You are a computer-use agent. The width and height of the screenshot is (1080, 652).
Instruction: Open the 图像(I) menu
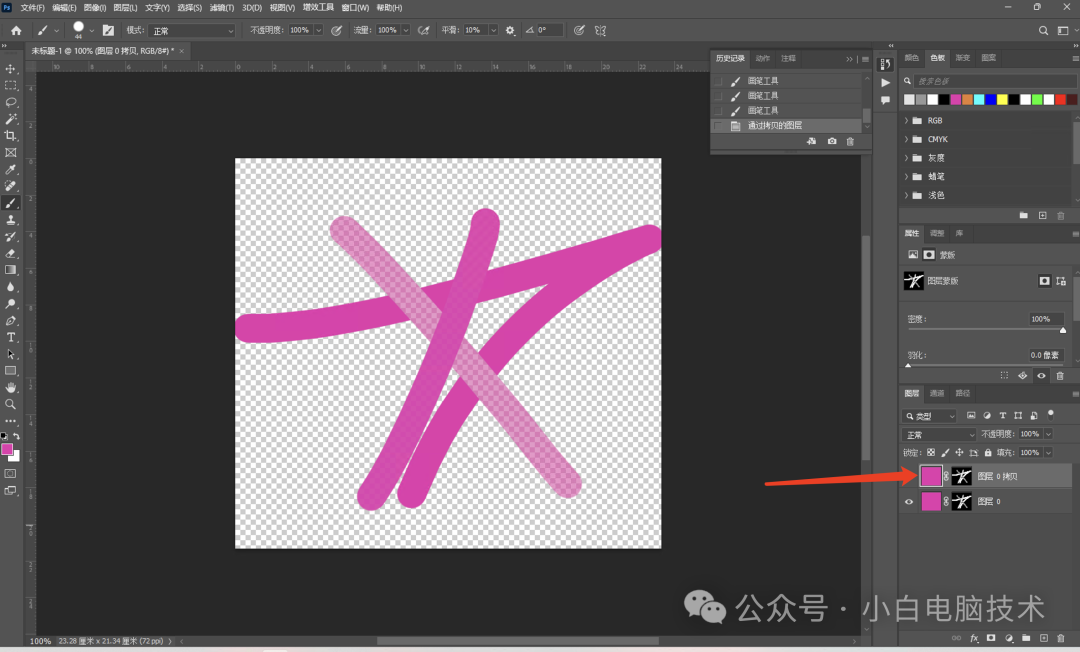pos(94,8)
